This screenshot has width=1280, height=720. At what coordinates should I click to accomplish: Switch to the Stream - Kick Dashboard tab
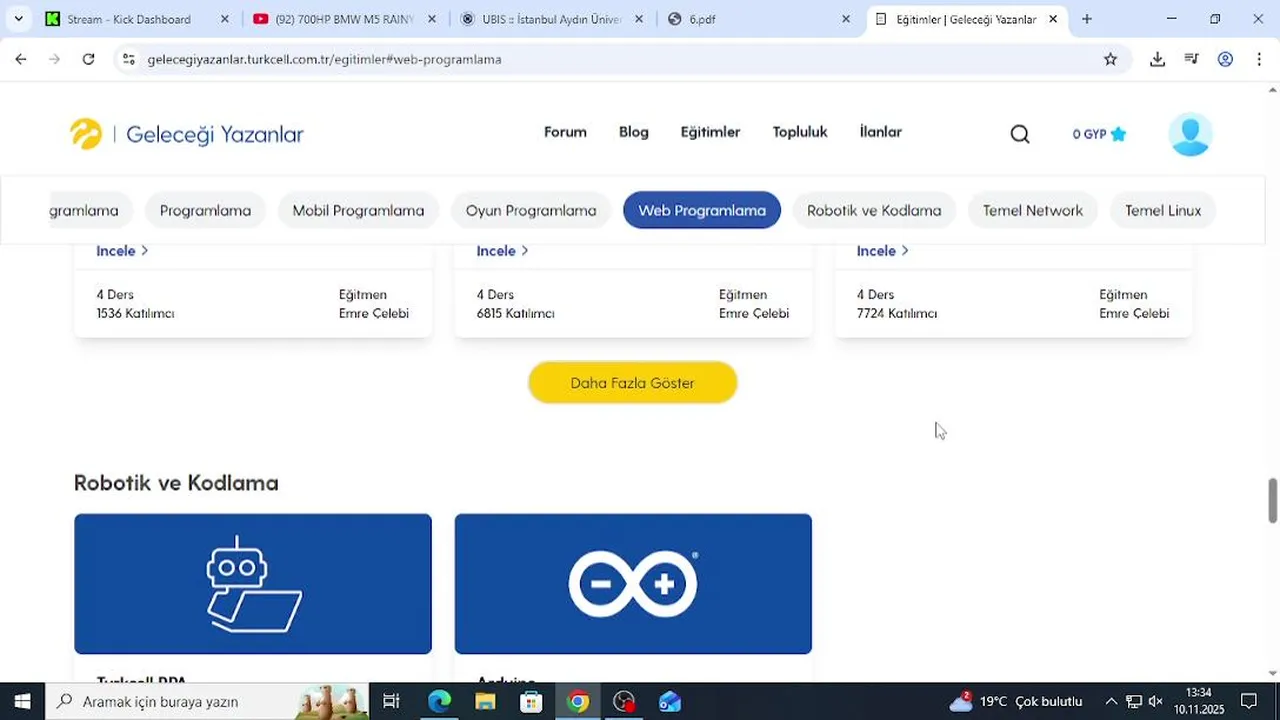point(138,19)
